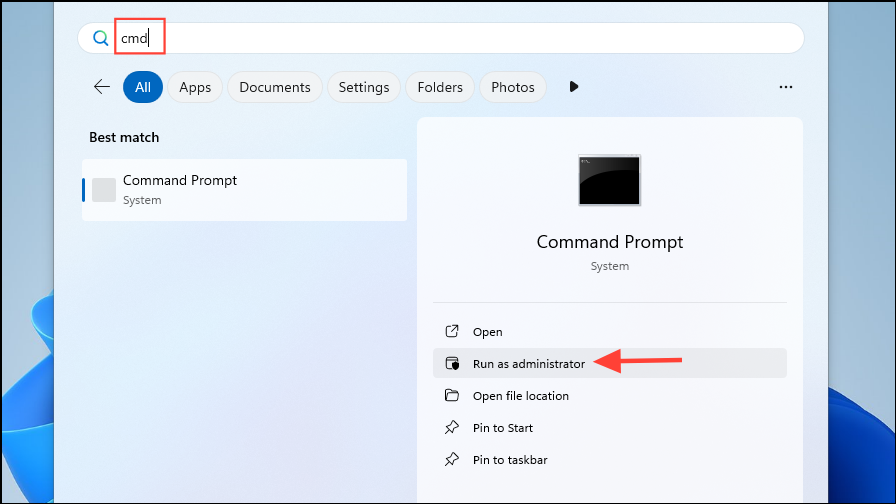Image resolution: width=896 pixels, height=504 pixels.
Task: Switch to the Documents filter
Action: 275,87
